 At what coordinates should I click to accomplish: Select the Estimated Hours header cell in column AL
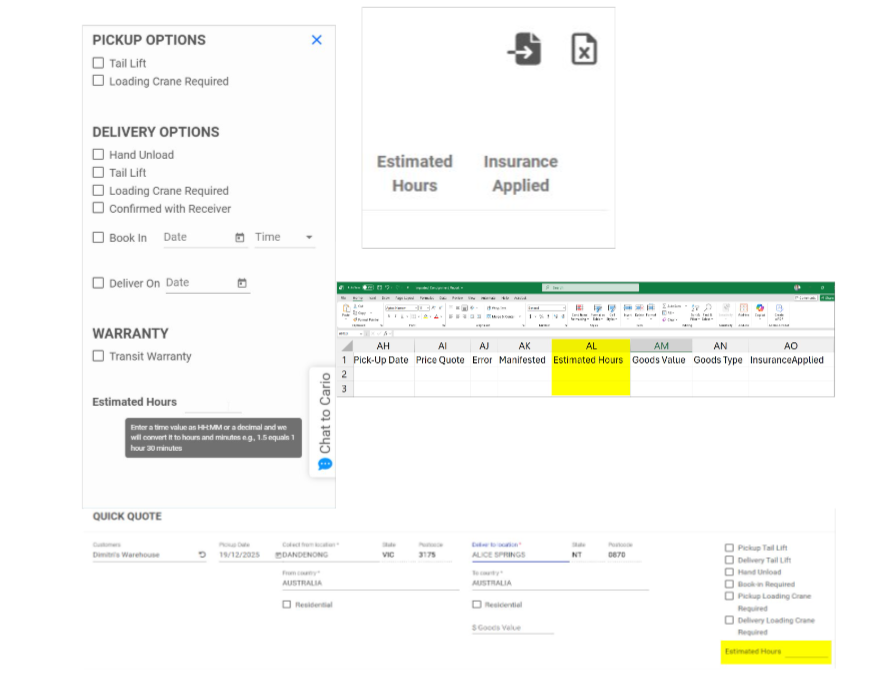pos(590,360)
